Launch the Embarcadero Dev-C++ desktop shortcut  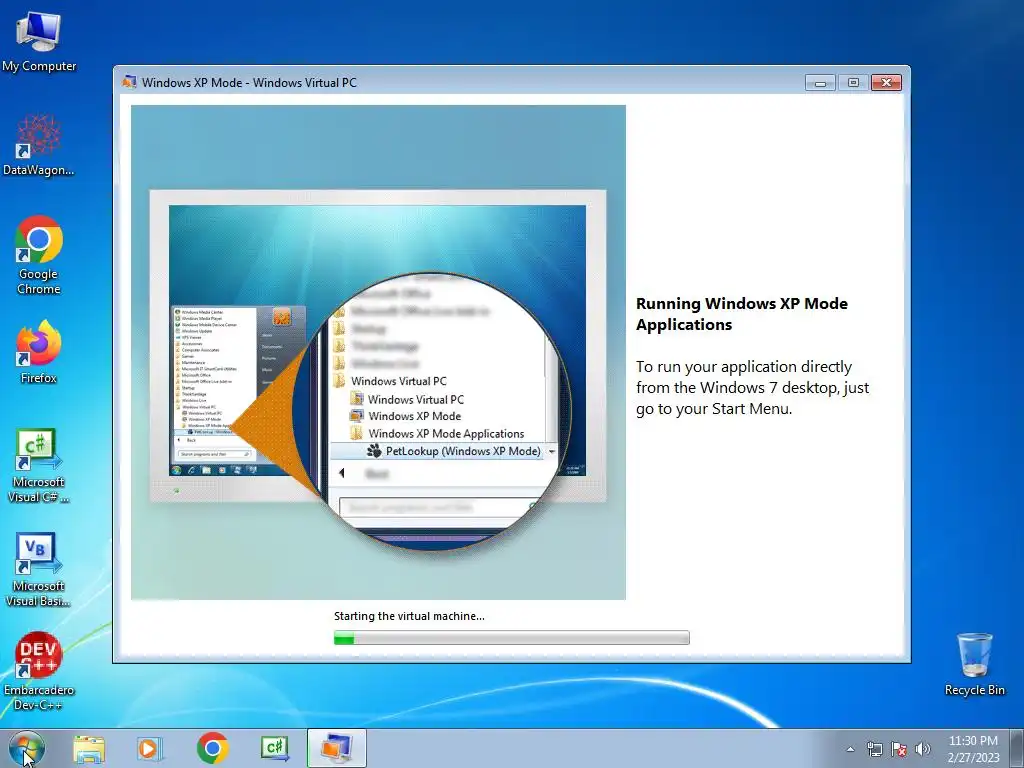click(x=39, y=671)
